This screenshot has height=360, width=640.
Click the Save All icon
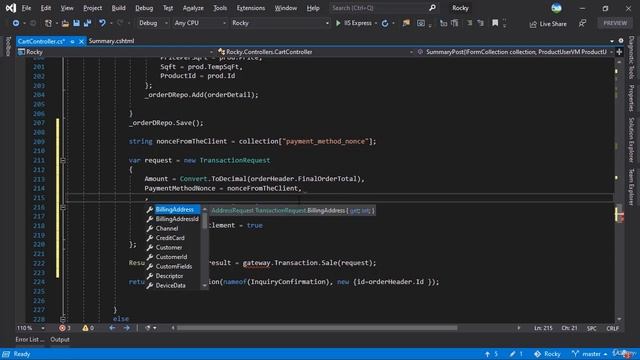(87, 23)
